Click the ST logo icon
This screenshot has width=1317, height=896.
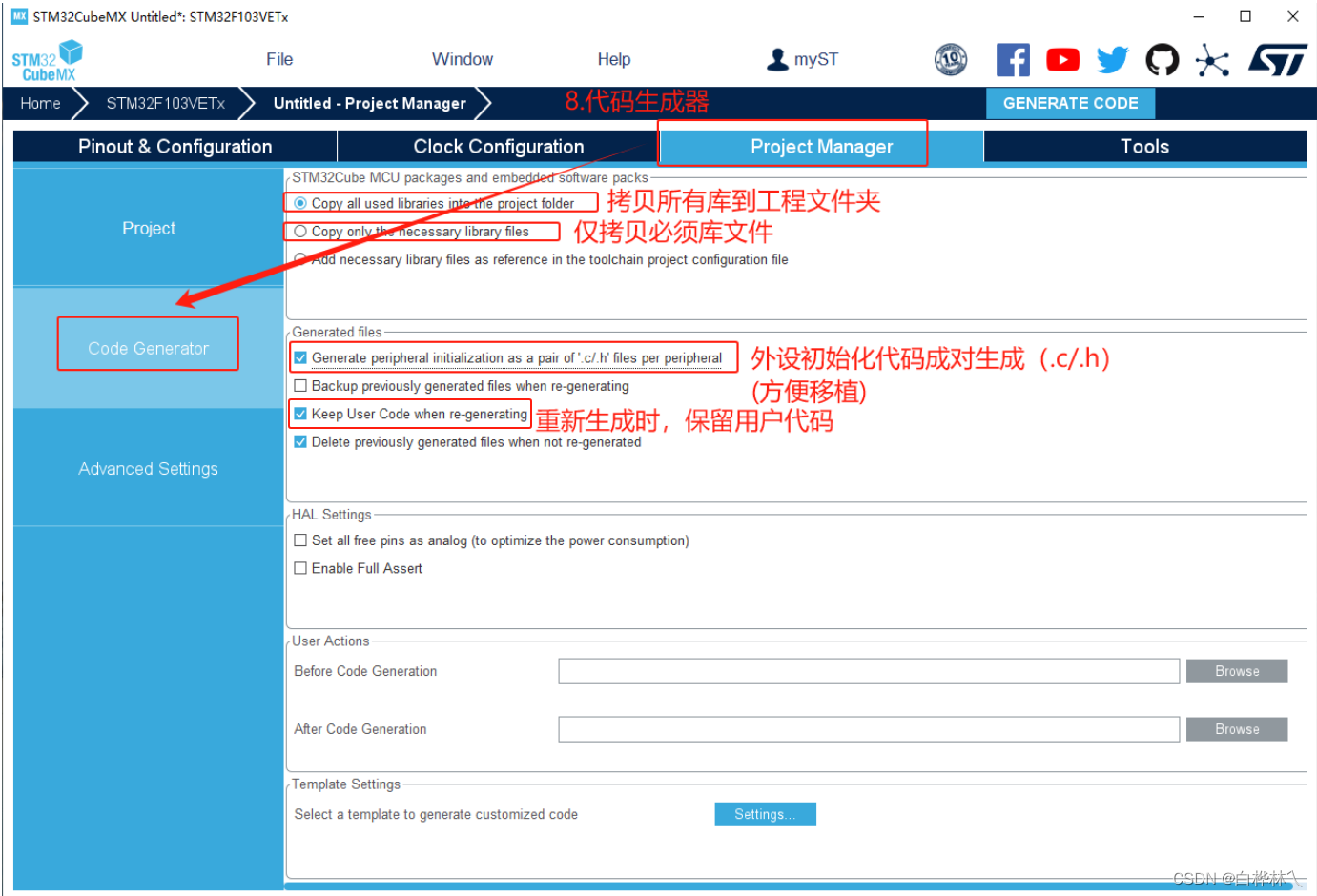(x=1278, y=60)
